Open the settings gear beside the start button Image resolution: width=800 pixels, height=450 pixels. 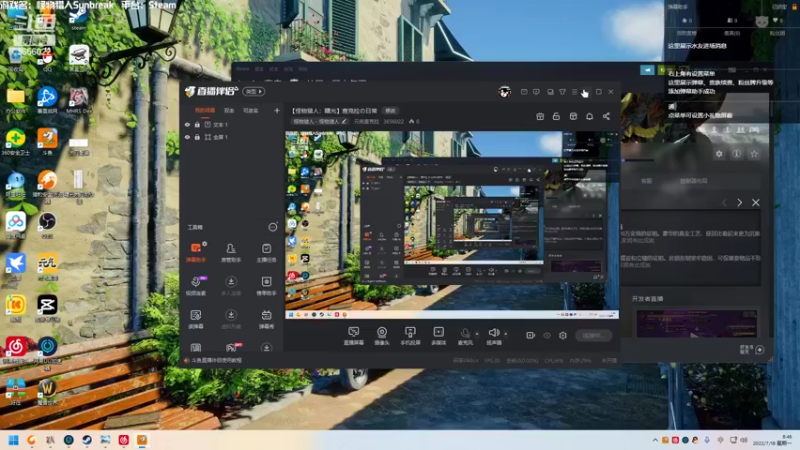563,335
